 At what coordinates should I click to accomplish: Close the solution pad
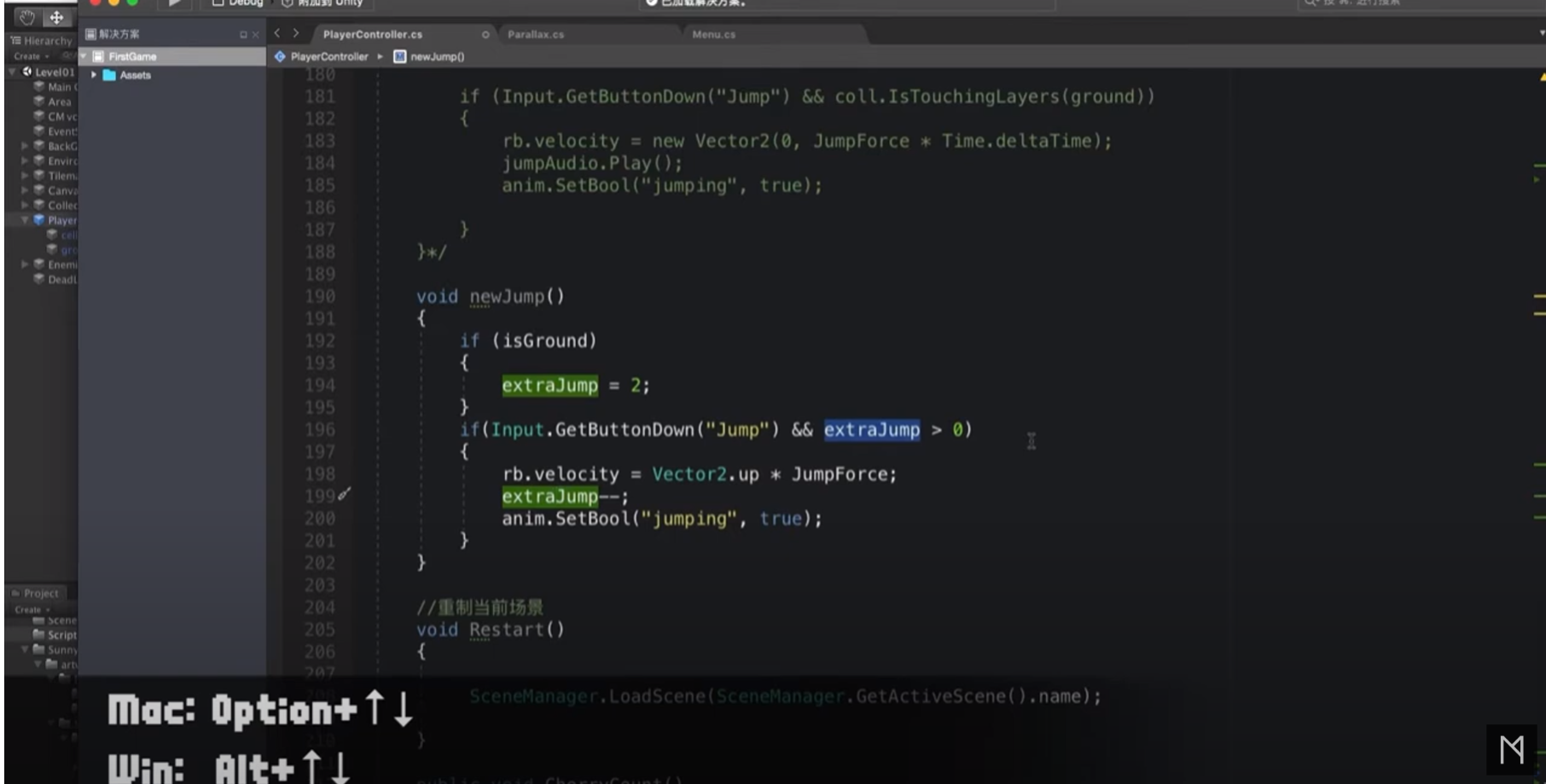click(255, 35)
